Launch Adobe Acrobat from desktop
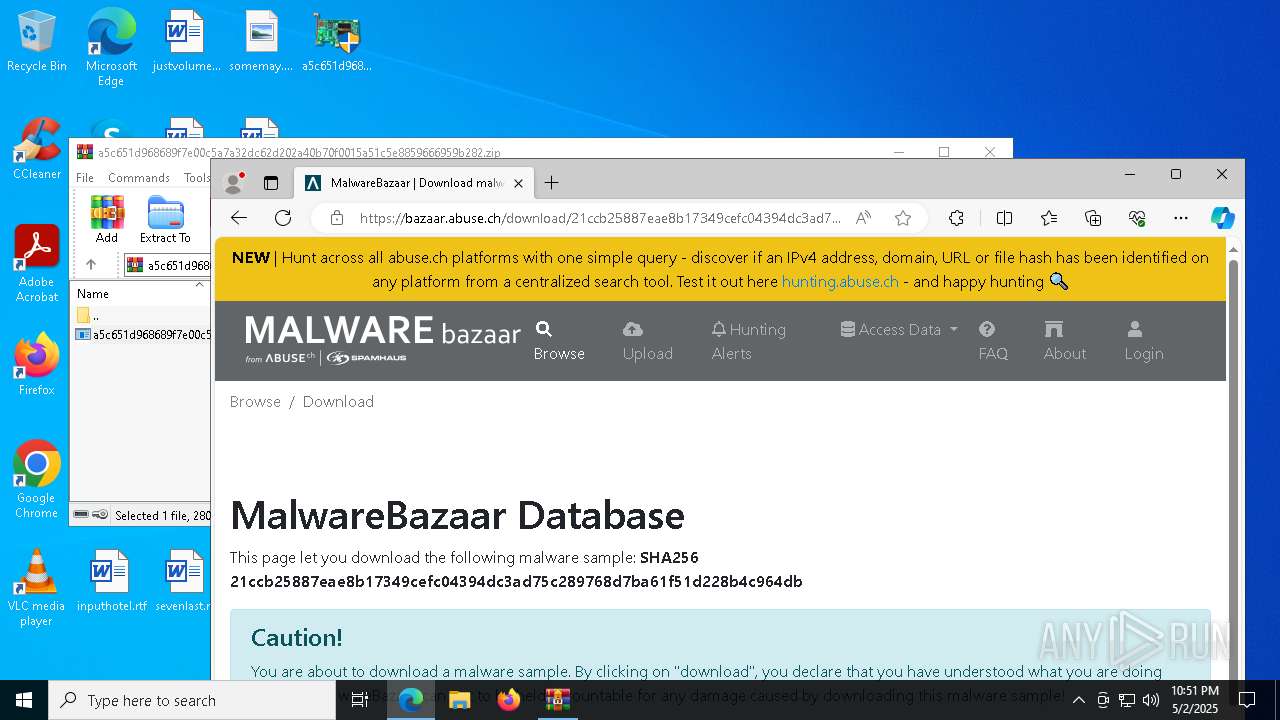The height and width of the screenshot is (720, 1280). click(x=37, y=263)
